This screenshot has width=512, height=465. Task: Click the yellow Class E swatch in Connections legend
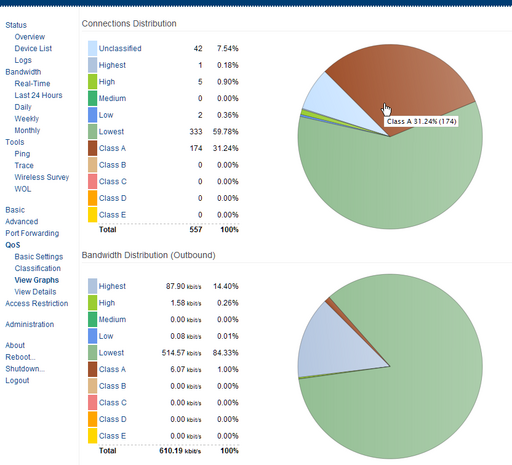click(x=92, y=215)
